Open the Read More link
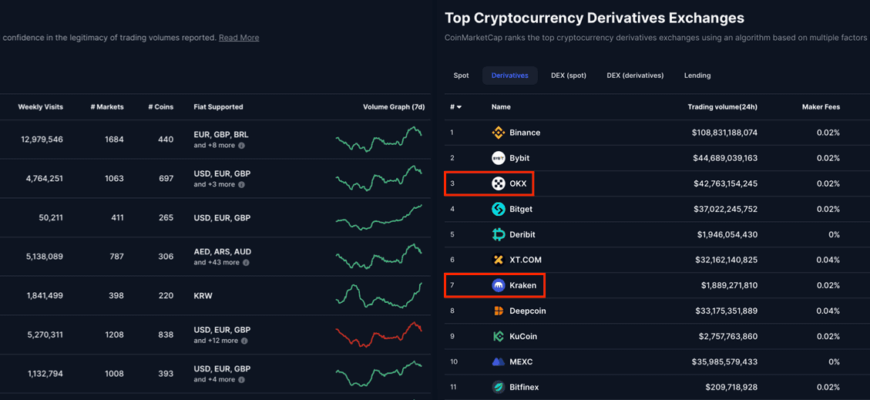This screenshot has width=870, height=400. pos(239,38)
